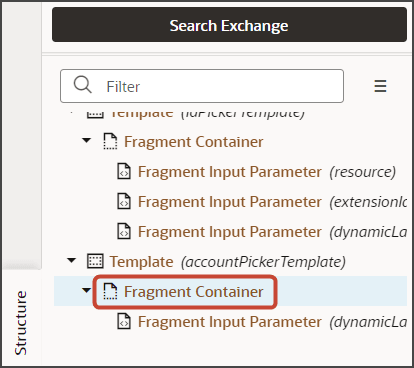Viewport: 414px width, 368px height.
Task: Click the code-file icon of first dynamicLa parameter
Action: tap(124, 232)
